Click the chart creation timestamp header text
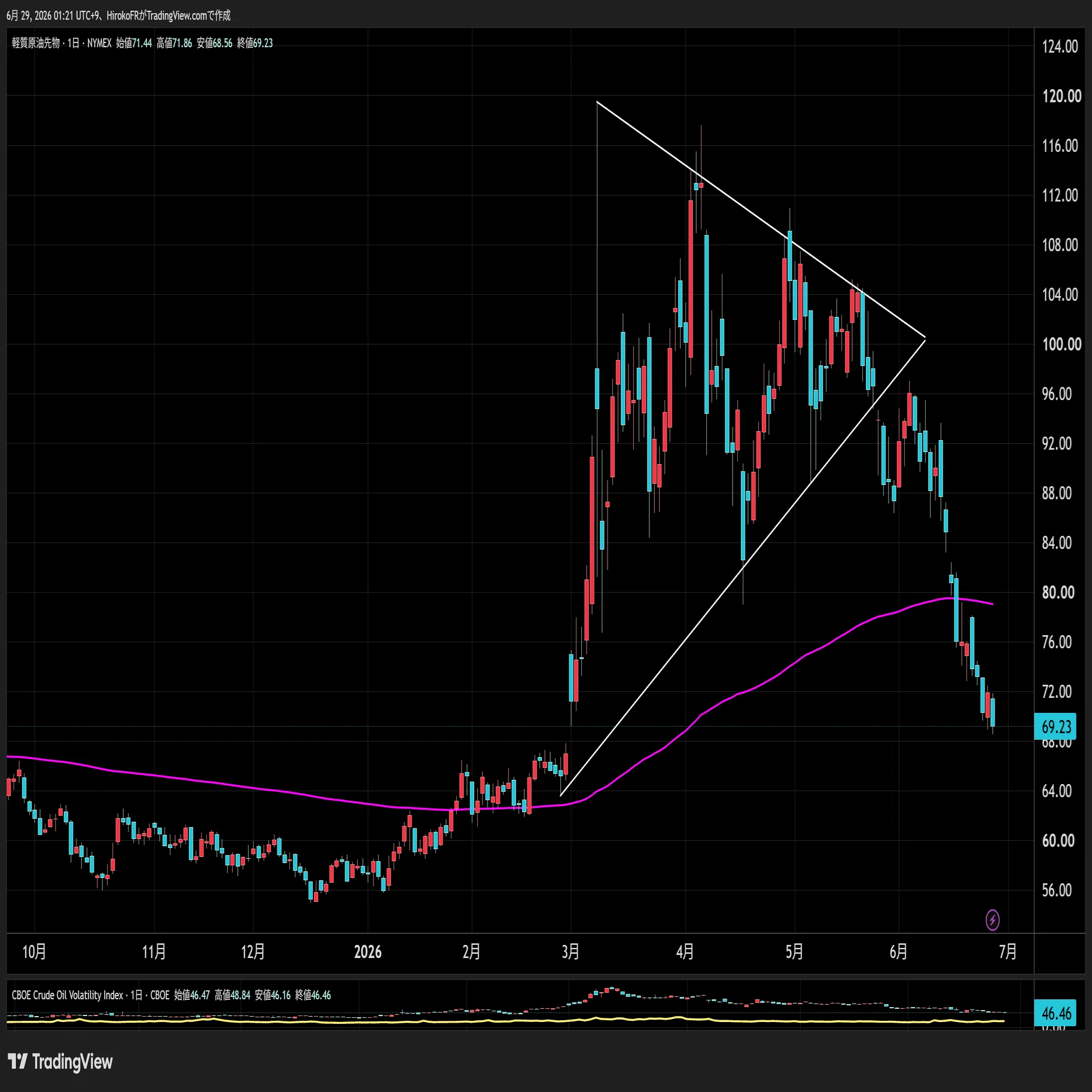The height and width of the screenshot is (1092, 1092). 118,16
